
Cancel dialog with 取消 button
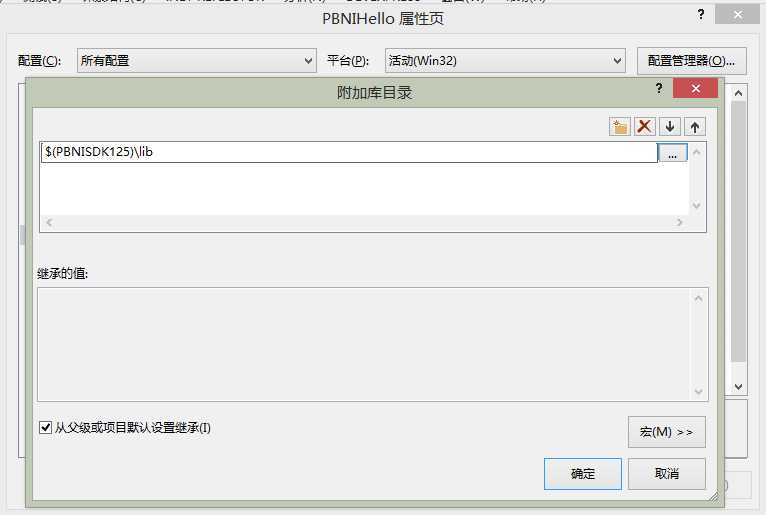point(666,473)
